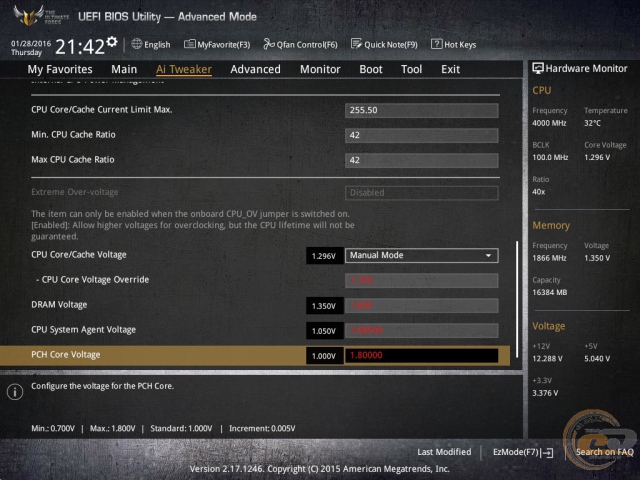This screenshot has width=640, height=480.
Task: Click the Max CPU Cache Ratio field
Action: coord(422,160)
